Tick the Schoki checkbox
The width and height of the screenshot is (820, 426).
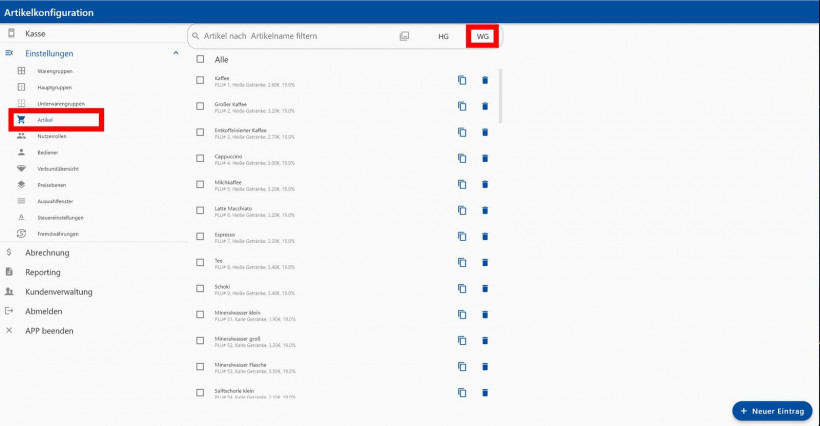click(200, 289)
